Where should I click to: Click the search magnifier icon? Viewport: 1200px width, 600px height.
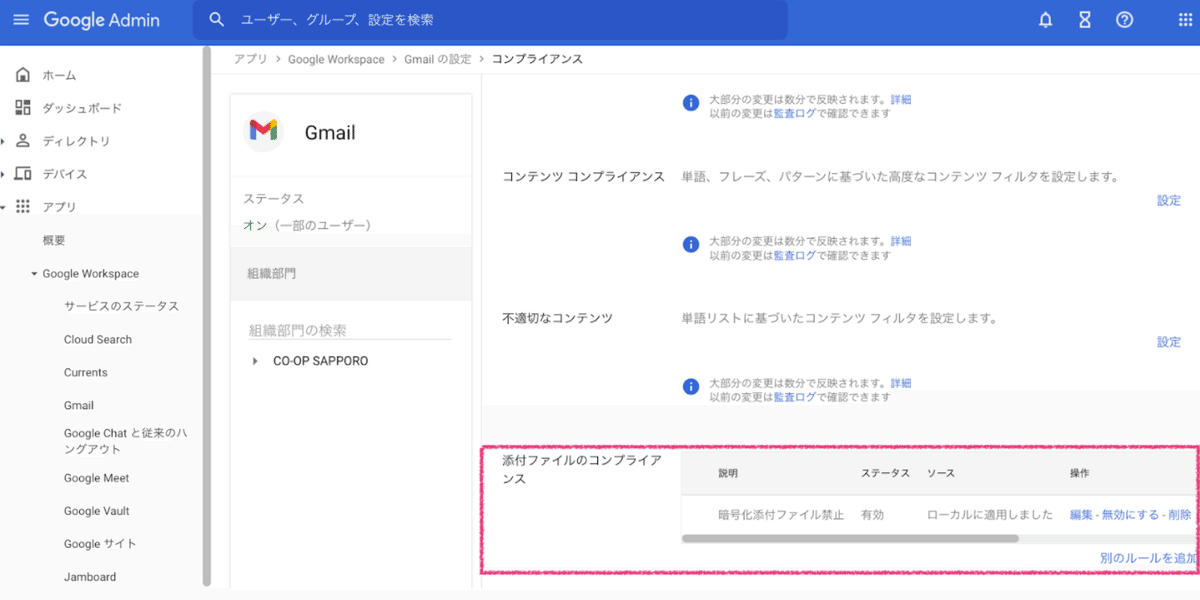click(216, 19)
